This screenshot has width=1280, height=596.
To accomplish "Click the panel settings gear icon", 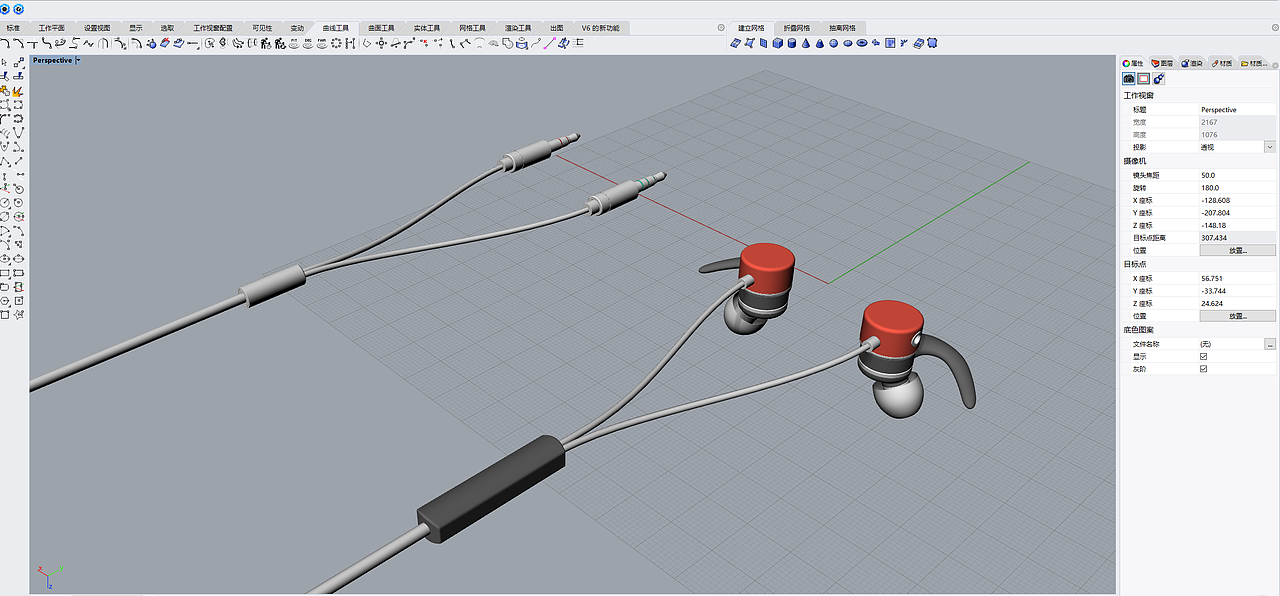I will point(1275,65).
